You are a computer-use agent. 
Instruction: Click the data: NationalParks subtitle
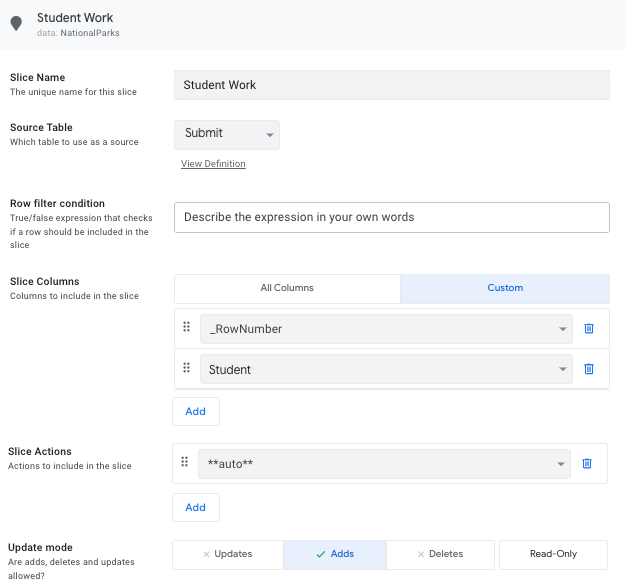click(78, 33)
